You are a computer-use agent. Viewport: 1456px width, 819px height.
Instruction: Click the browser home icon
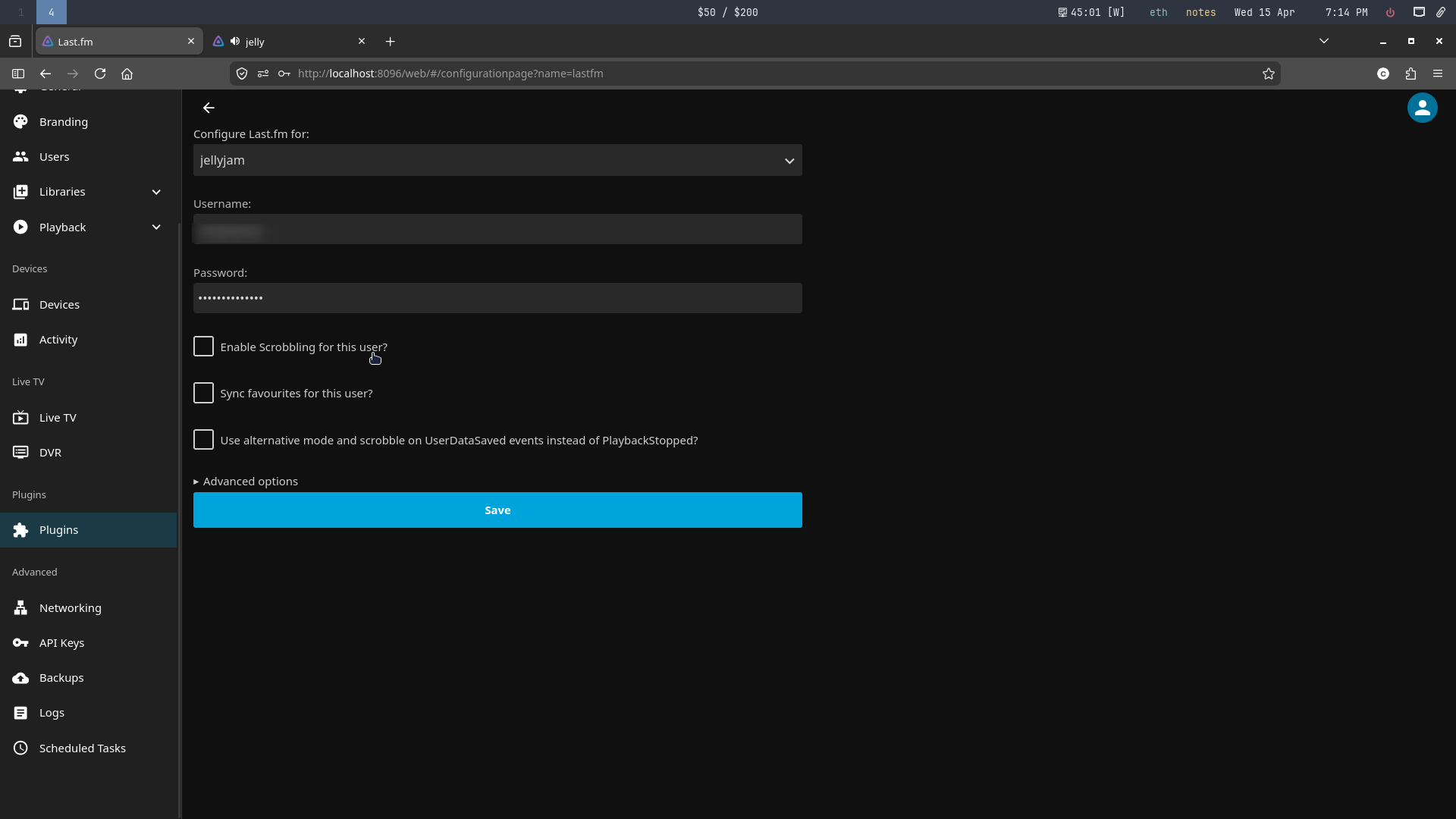point(127,74)
